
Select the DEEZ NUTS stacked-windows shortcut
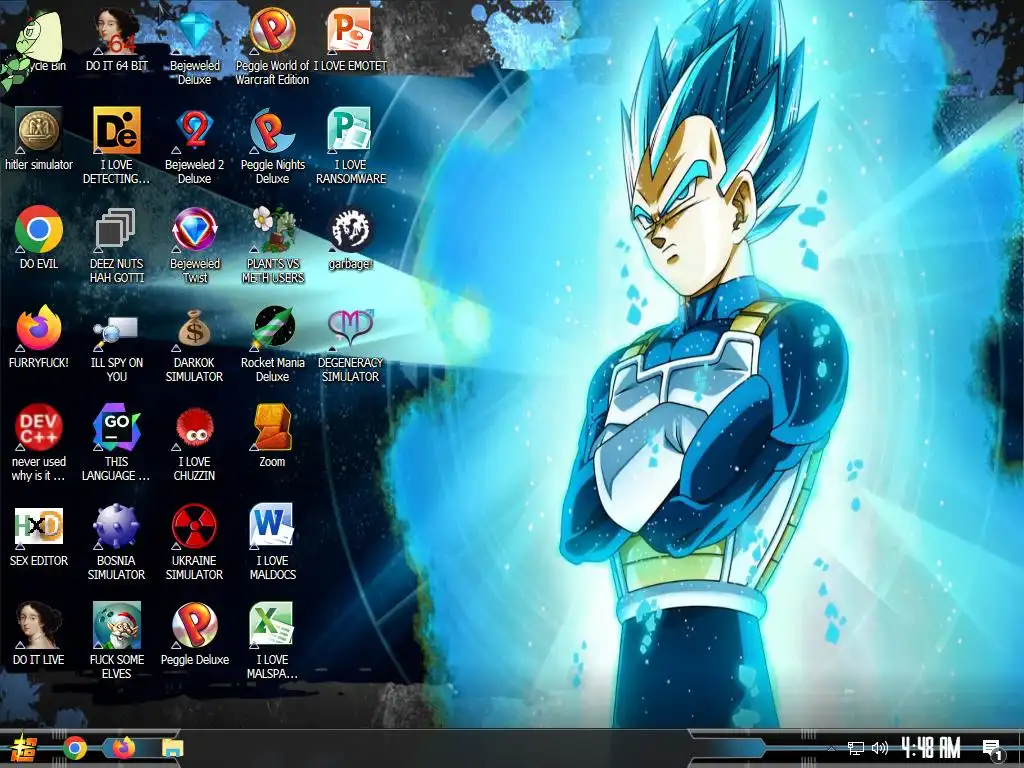tap(117, 229)
